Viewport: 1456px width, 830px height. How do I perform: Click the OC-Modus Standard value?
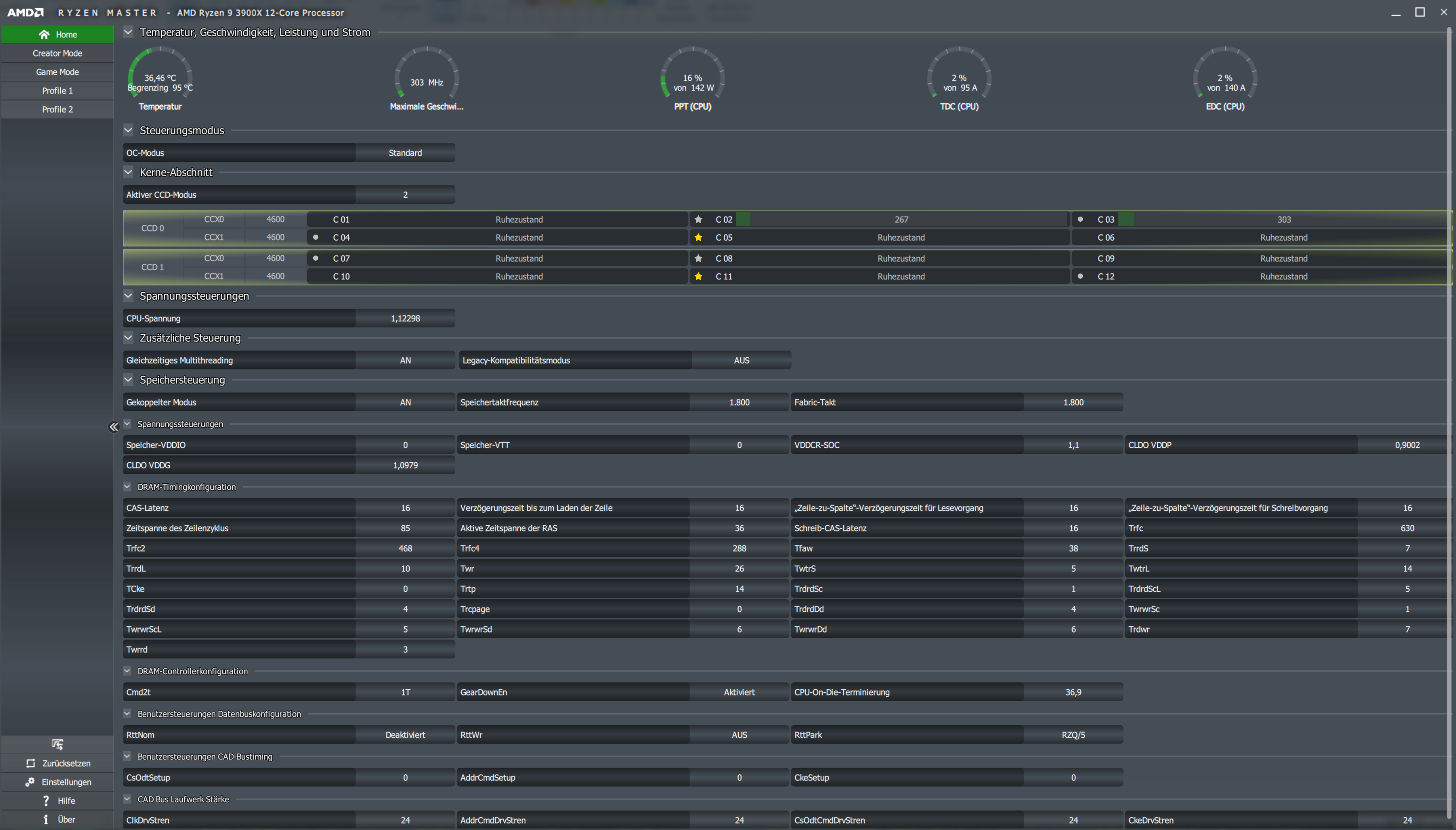pyautogui.click(x=405, y=153)
